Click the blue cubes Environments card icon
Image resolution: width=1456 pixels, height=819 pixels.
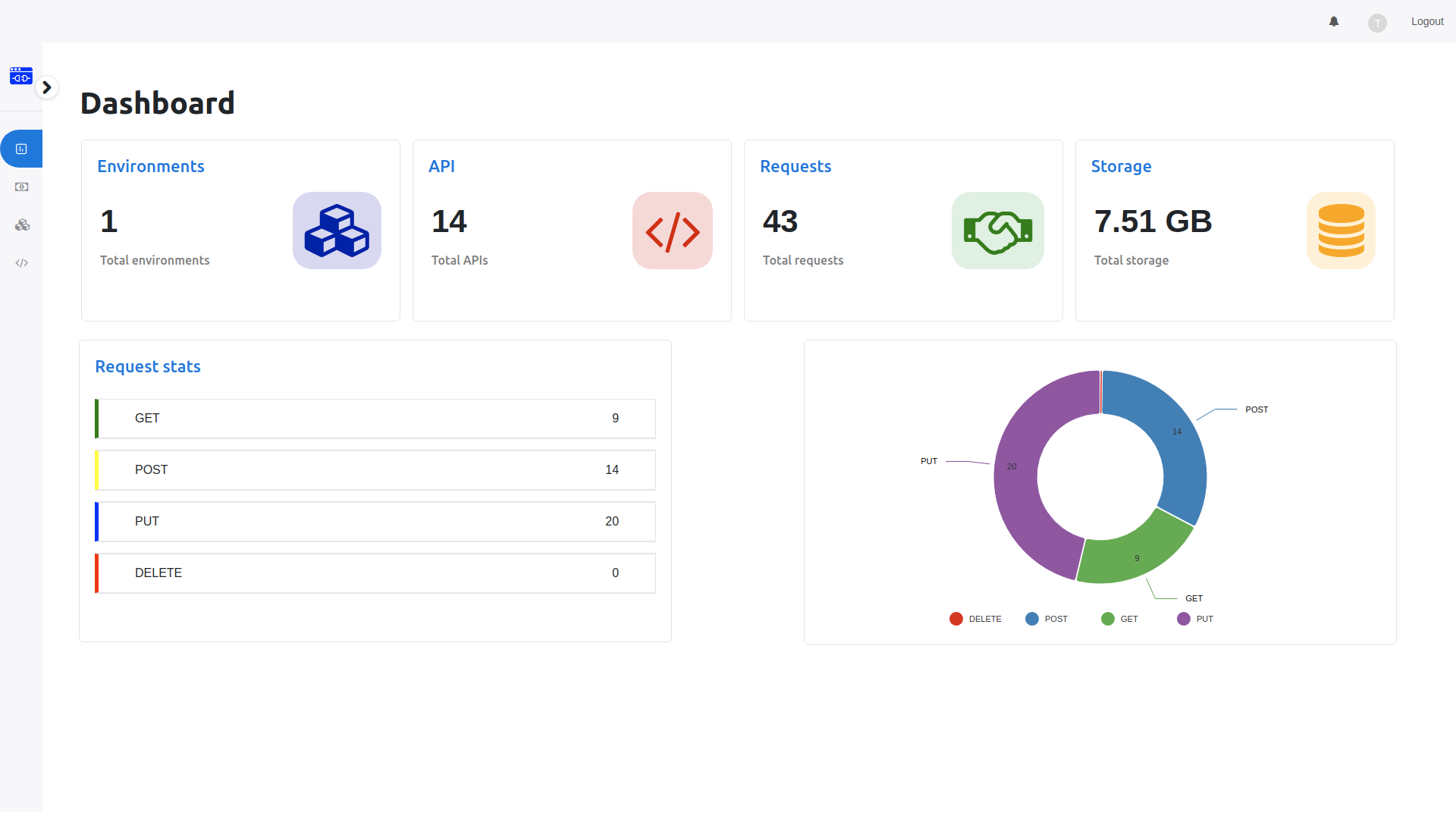coord(337,231)
